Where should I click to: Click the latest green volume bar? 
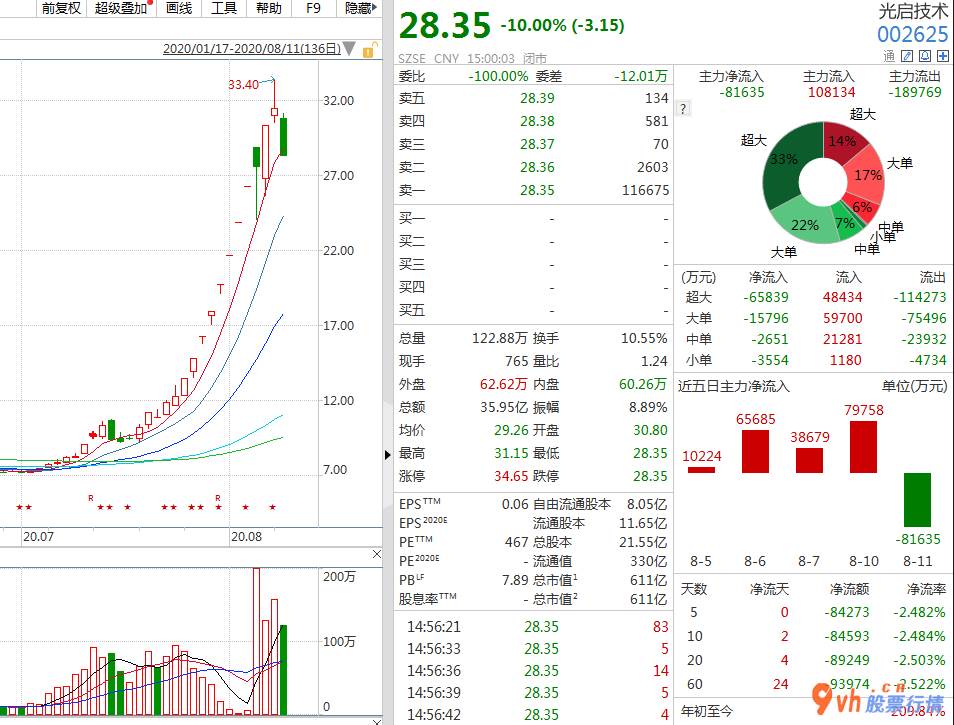point(283,670)
